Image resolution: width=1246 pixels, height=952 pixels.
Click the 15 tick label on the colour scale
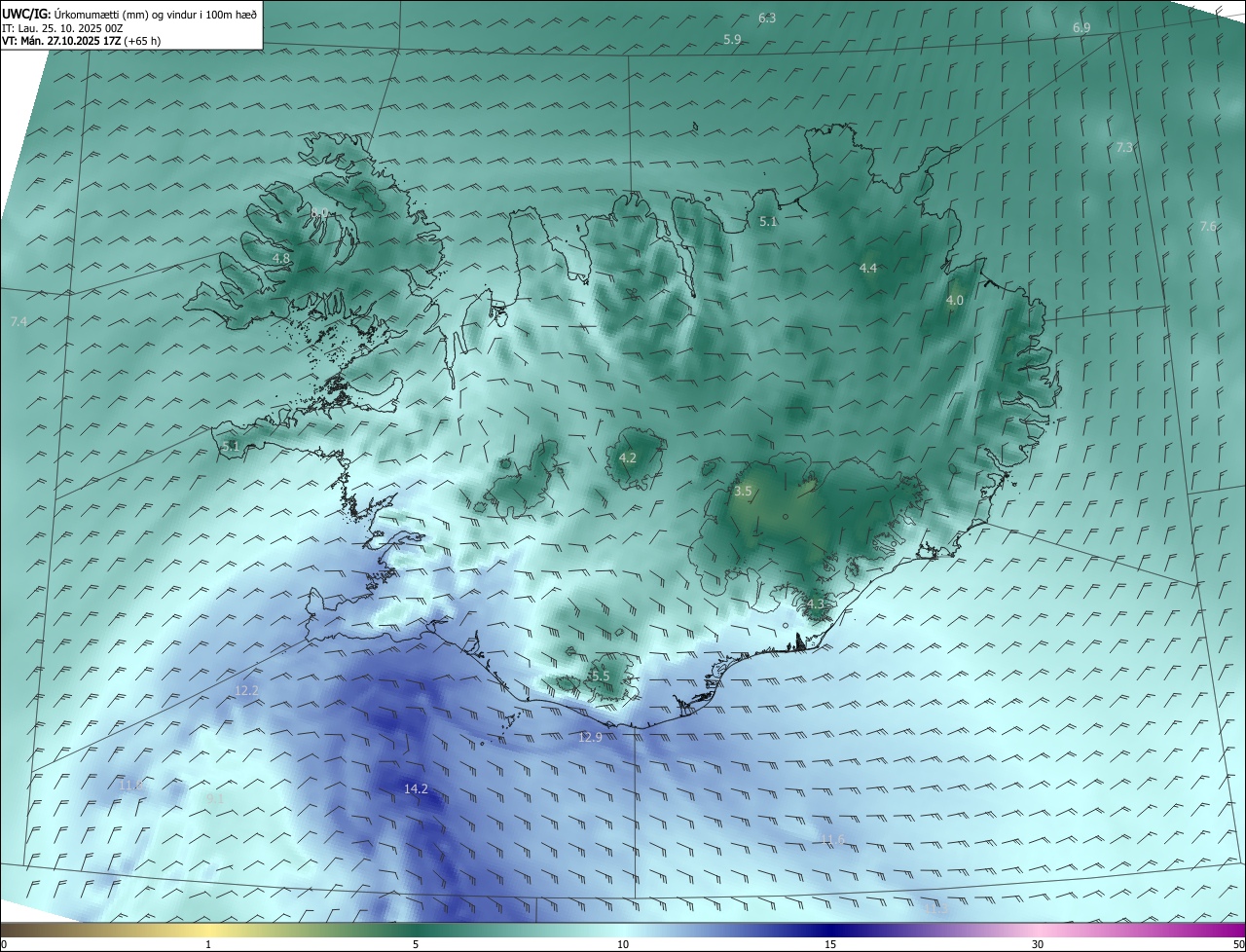(x=830, y=944)
